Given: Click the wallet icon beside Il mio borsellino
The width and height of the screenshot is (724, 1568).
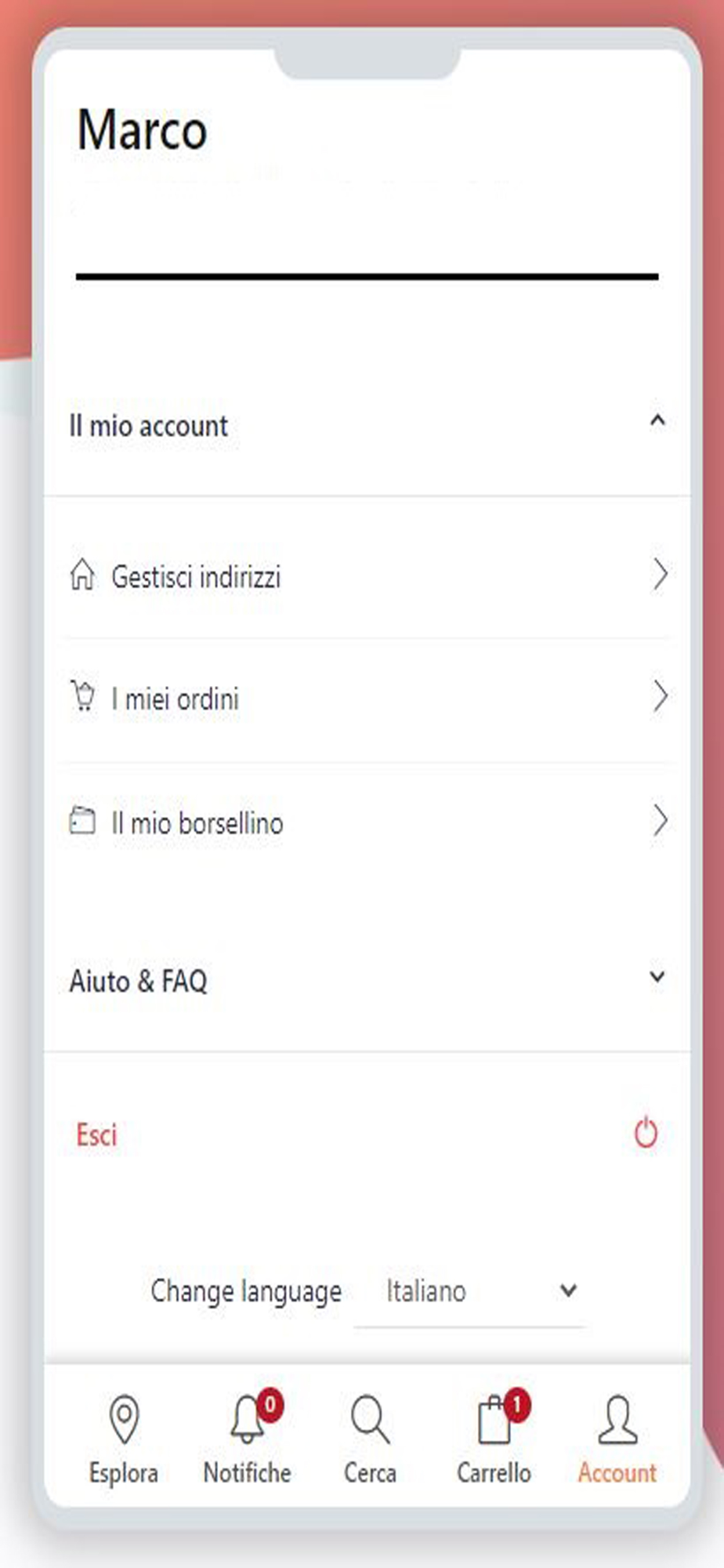Looking at the screenshot, I should (x=82, y=821).
